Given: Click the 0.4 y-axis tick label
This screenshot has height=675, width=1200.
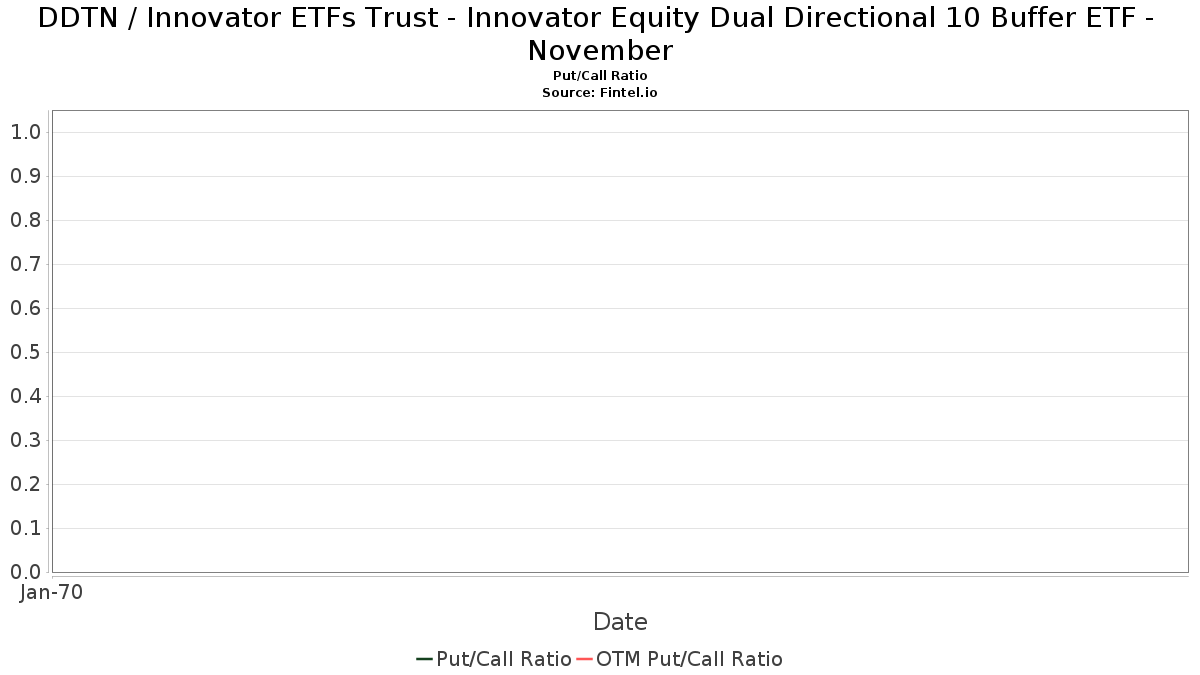Looking at the screenshot, I should tap(25, 396).
